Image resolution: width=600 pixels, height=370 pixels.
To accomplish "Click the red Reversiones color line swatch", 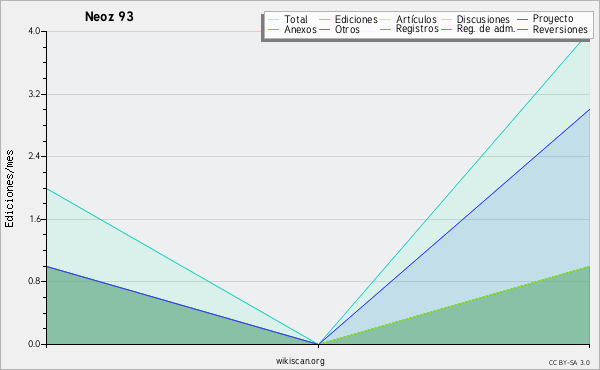I will click(x=522, y=29).
